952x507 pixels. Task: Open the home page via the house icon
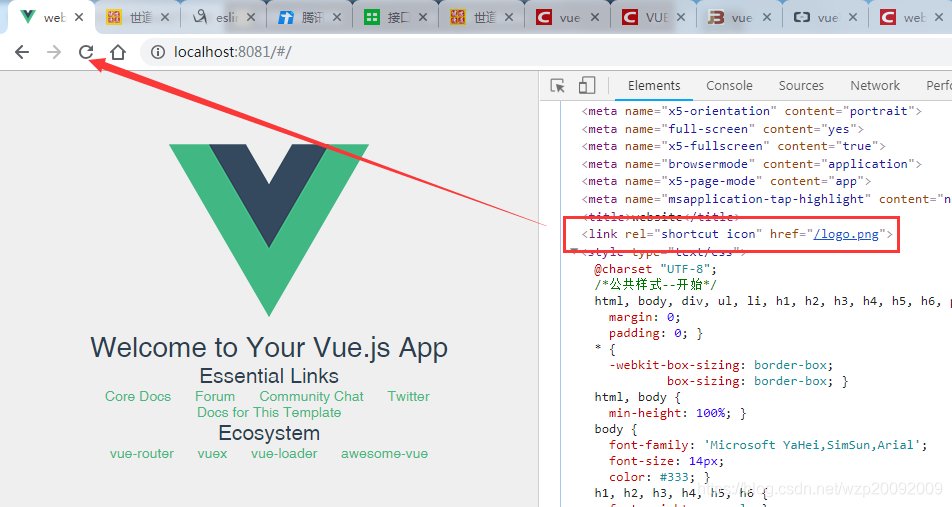(x=118, y=52)
